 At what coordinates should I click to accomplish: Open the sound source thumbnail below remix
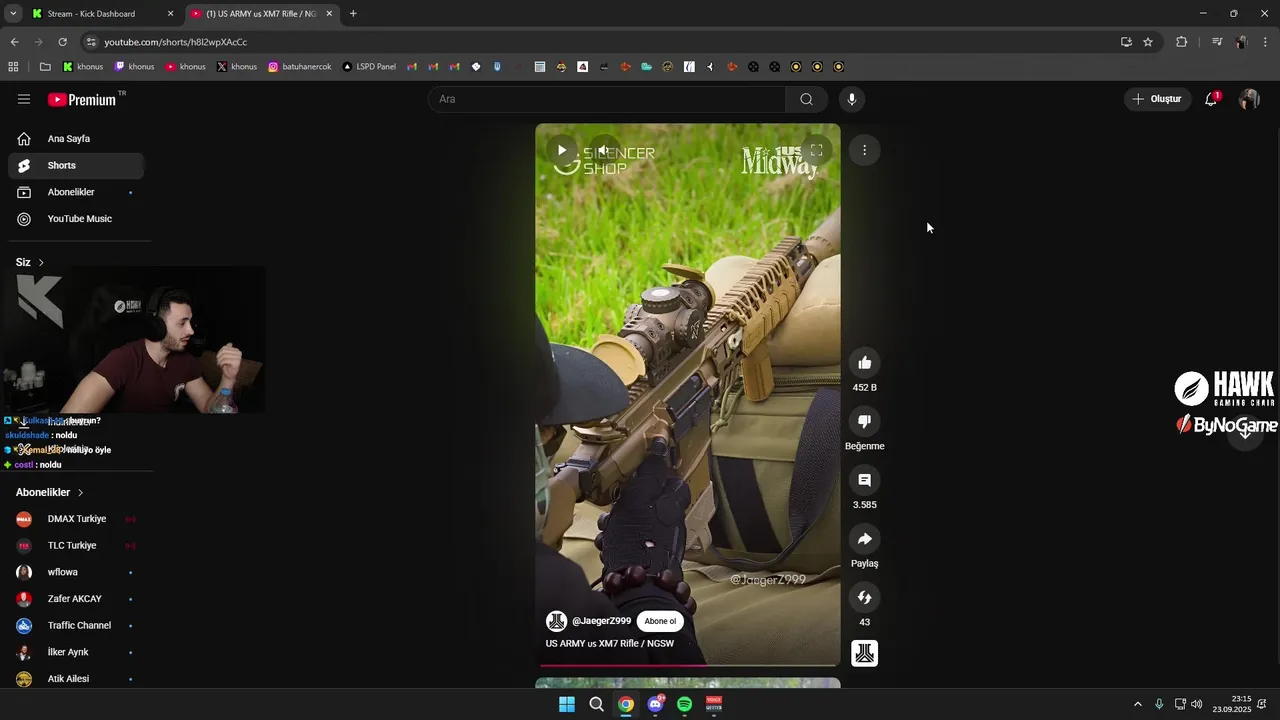pyautogui.click(x=865, y=653)
